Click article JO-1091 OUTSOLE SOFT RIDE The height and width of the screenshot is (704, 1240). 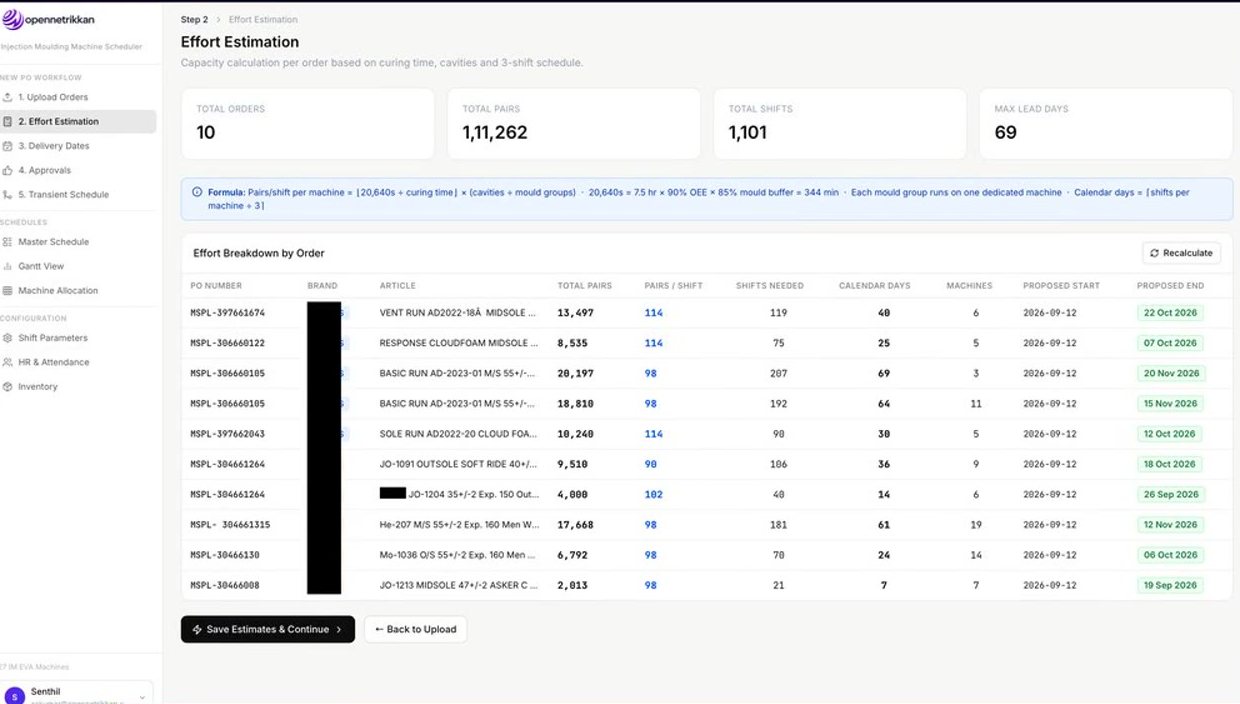(460, 464)
